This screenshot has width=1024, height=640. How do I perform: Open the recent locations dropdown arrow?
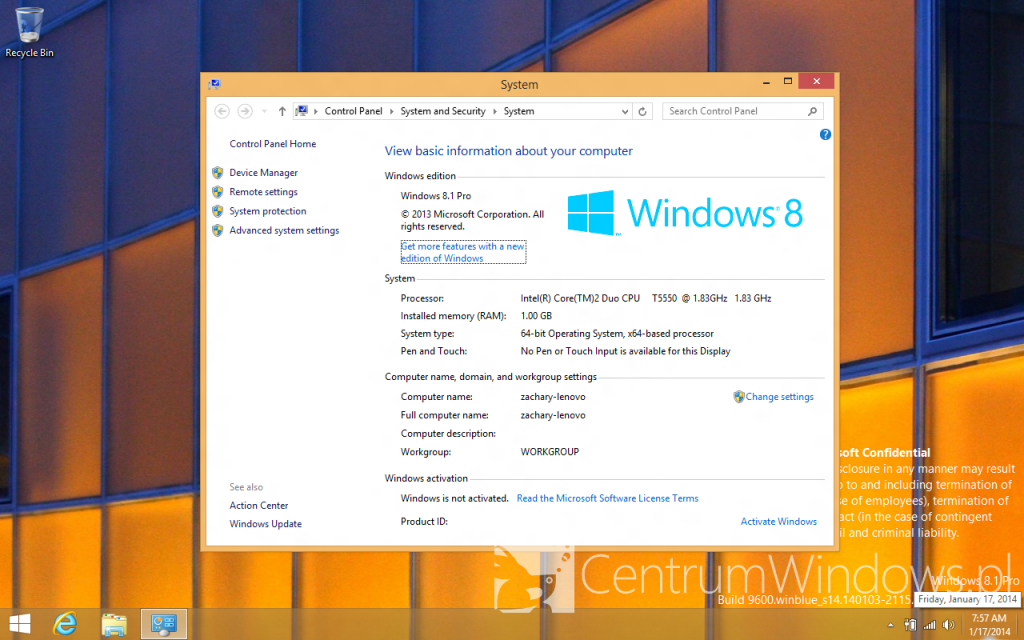click(x=264, y=112)
